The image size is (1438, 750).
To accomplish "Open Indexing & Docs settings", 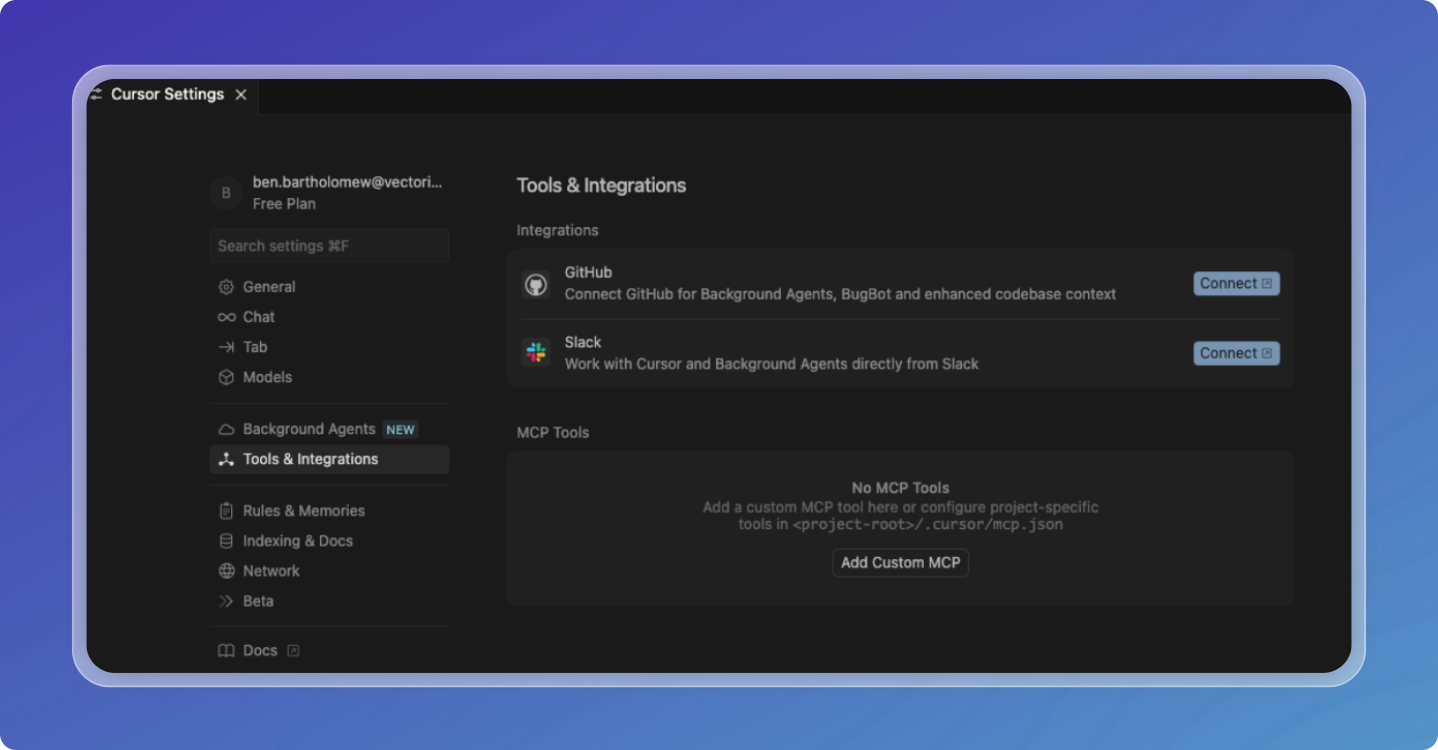I will pos(329,541).
